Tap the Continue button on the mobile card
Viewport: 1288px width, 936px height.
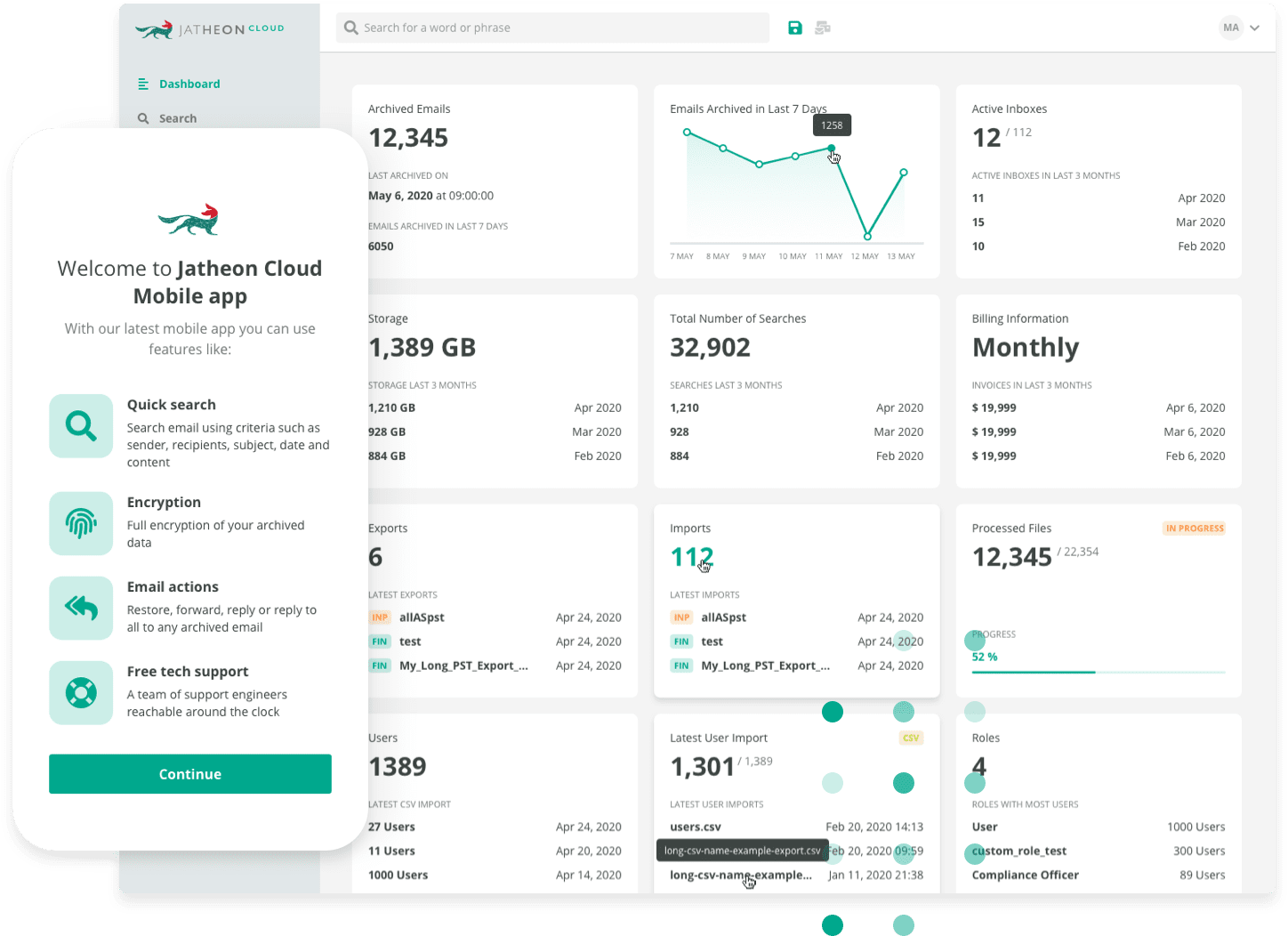[190, 774]
